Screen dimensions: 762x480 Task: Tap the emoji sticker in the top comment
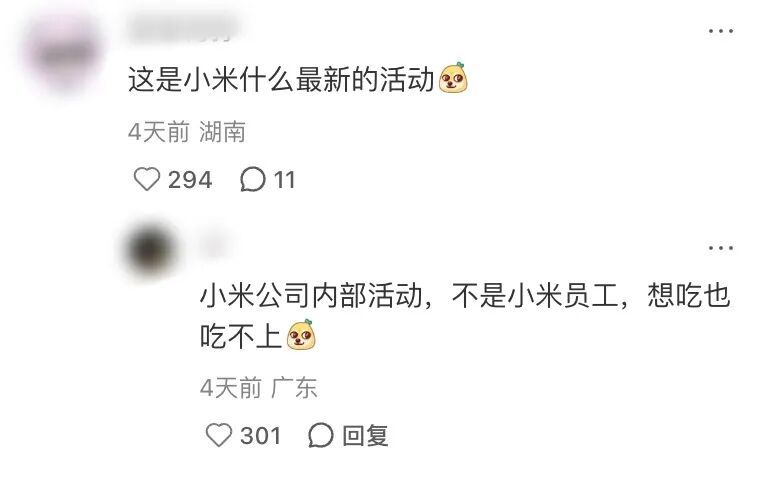coord(453,78)
